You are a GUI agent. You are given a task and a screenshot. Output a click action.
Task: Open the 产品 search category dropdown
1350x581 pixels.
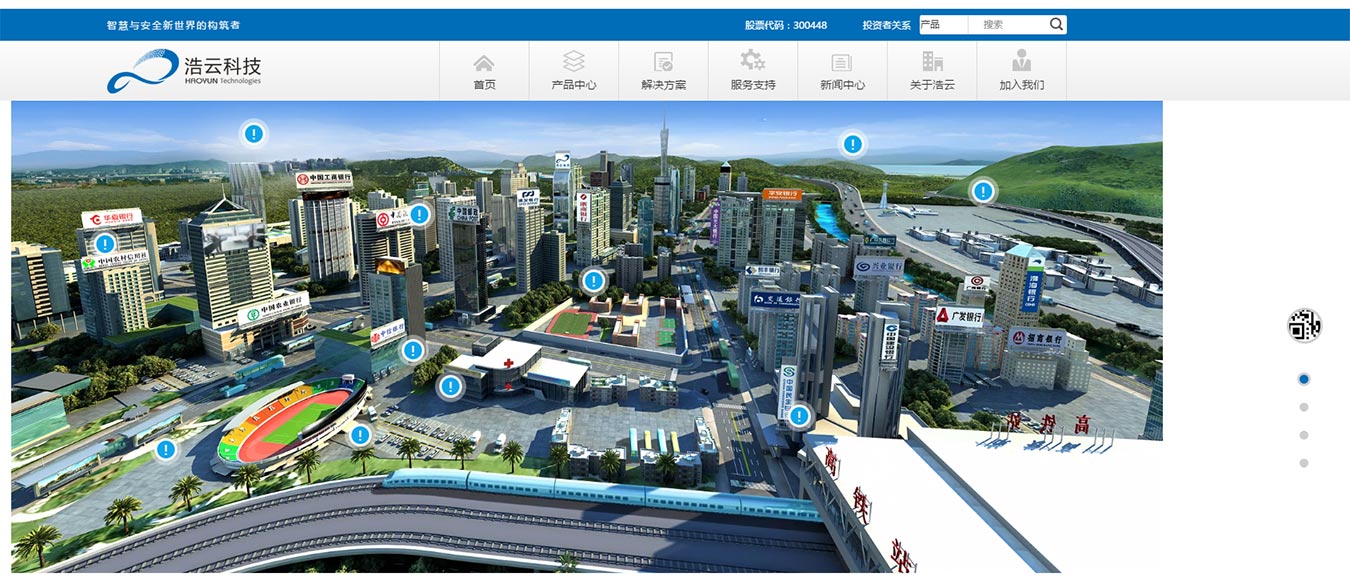coord(942,25)
